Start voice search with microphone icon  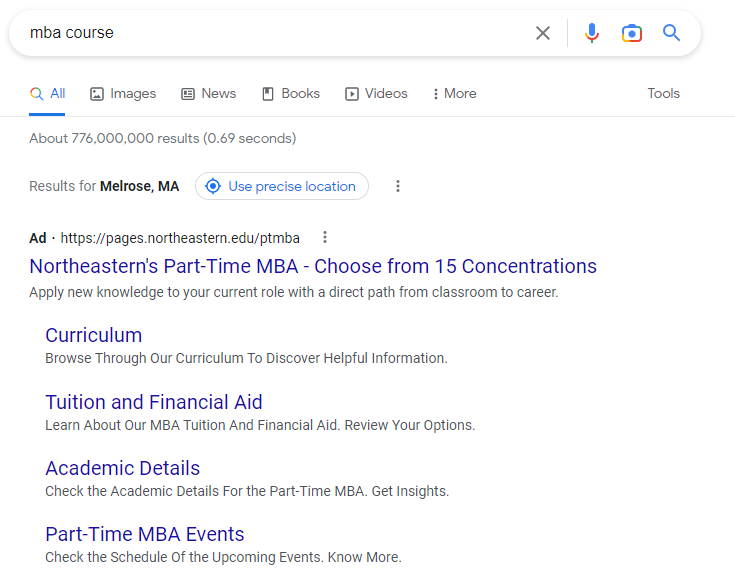click(x=592, y=33)
